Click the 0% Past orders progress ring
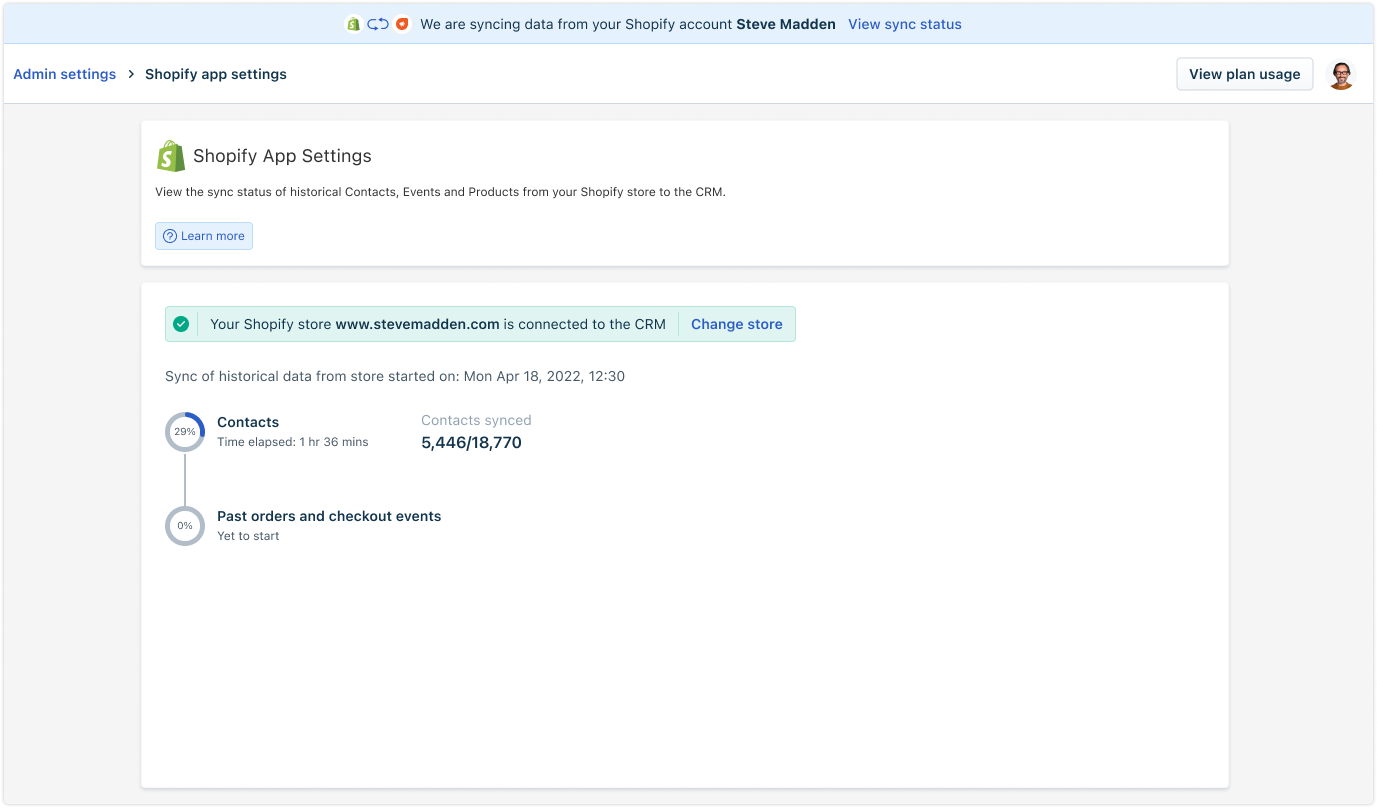 (185, 526)
